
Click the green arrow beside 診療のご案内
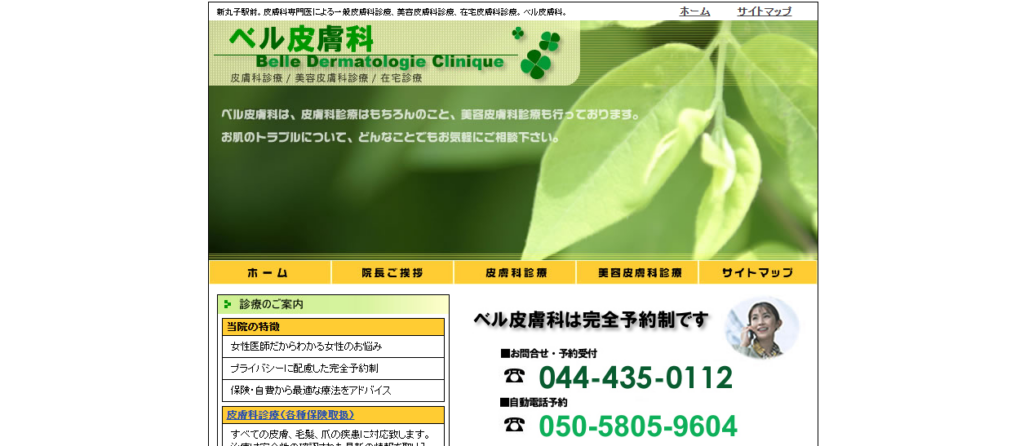coord(227,304)
